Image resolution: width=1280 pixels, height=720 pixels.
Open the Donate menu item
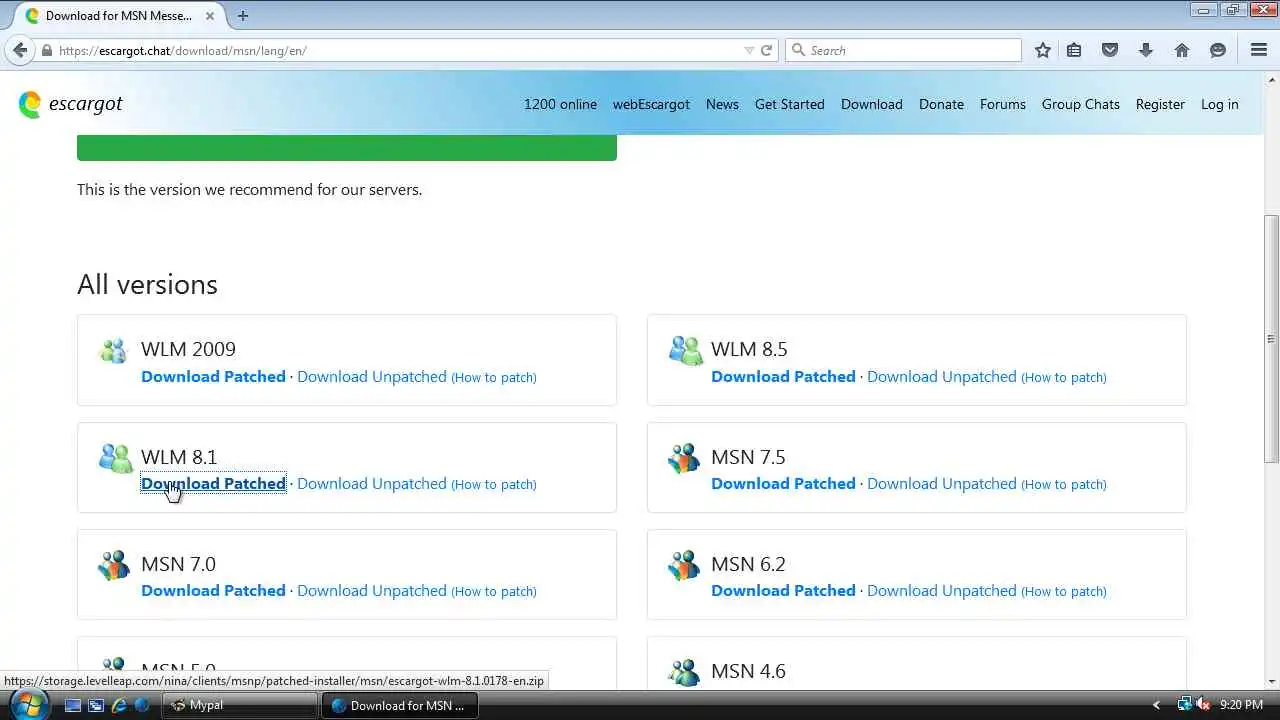point(941,104)
